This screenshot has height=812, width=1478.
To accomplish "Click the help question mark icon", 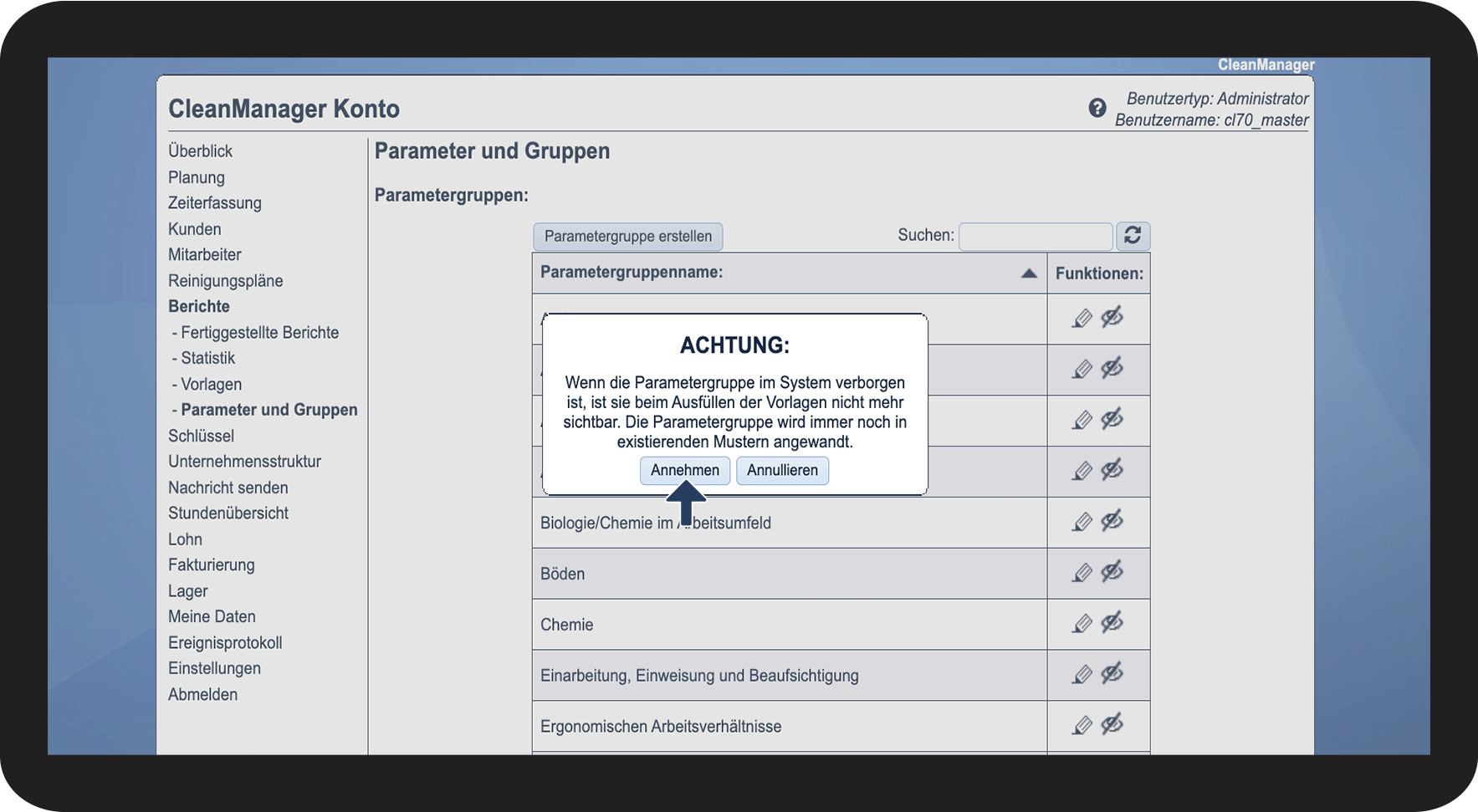I will tap(1097, 108).
